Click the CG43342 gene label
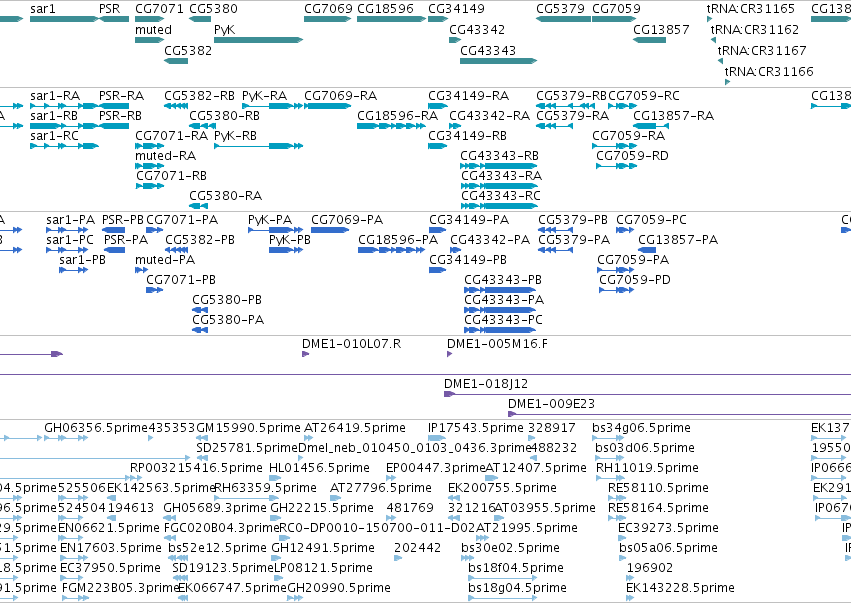The image size is (851, 603). tap(477, 30)
